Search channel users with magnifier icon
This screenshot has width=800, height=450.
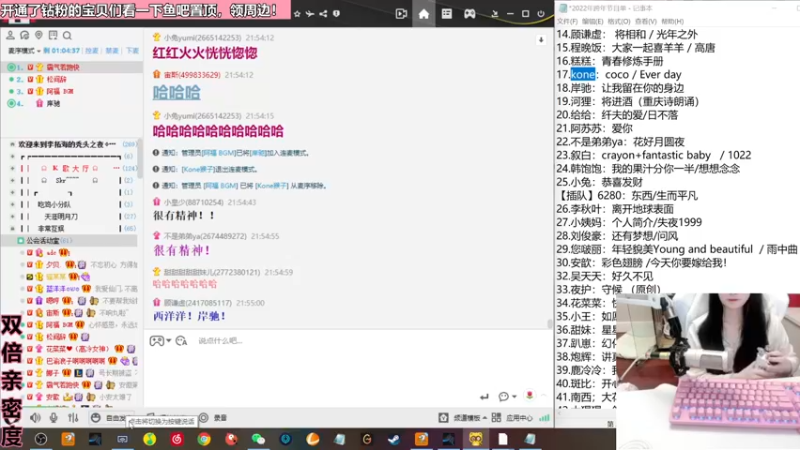67,35
